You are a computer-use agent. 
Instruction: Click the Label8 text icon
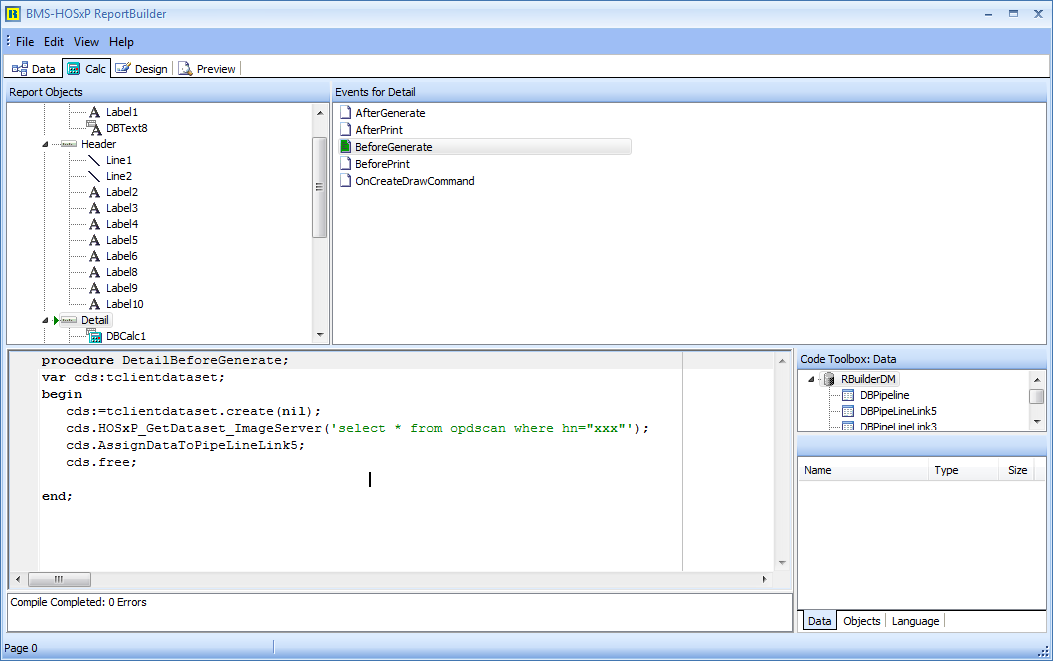[x=95, y=272]
